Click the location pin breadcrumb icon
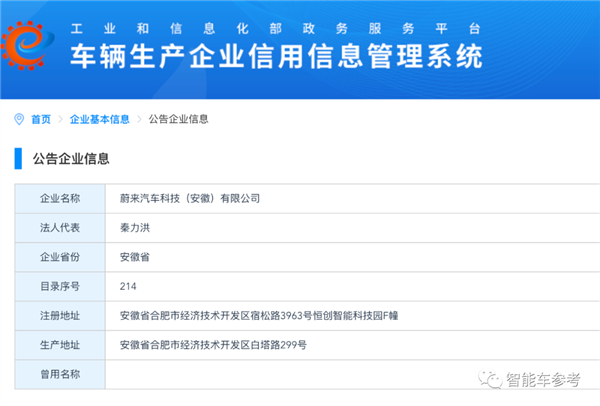The image size is (600, 406). click(x=19, y=119)
